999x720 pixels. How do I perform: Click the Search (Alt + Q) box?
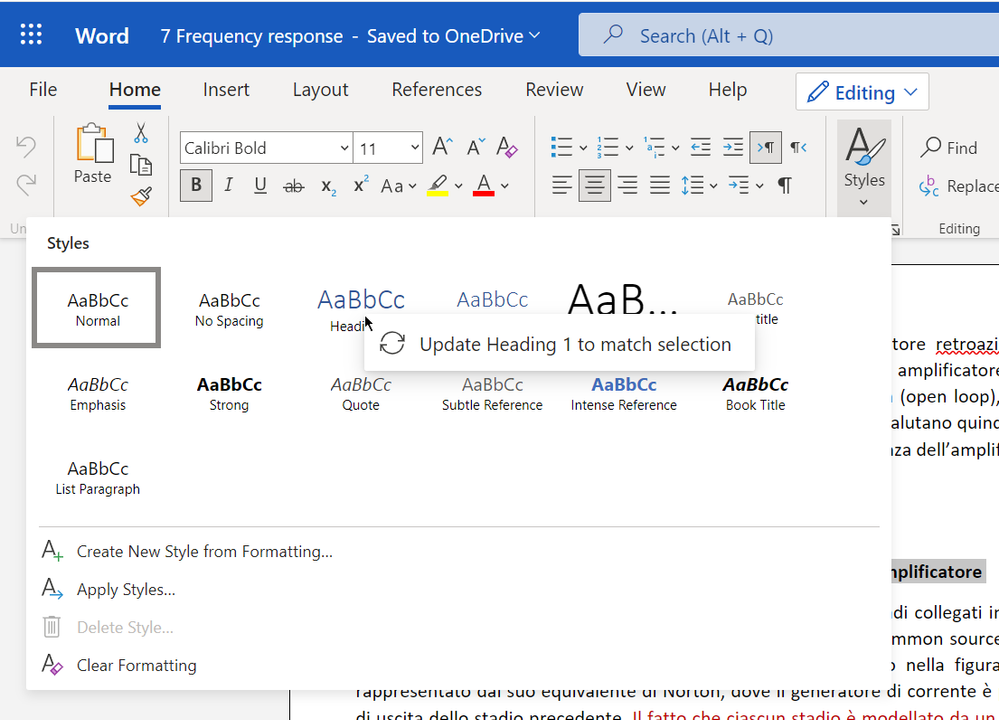click(789, 36)
